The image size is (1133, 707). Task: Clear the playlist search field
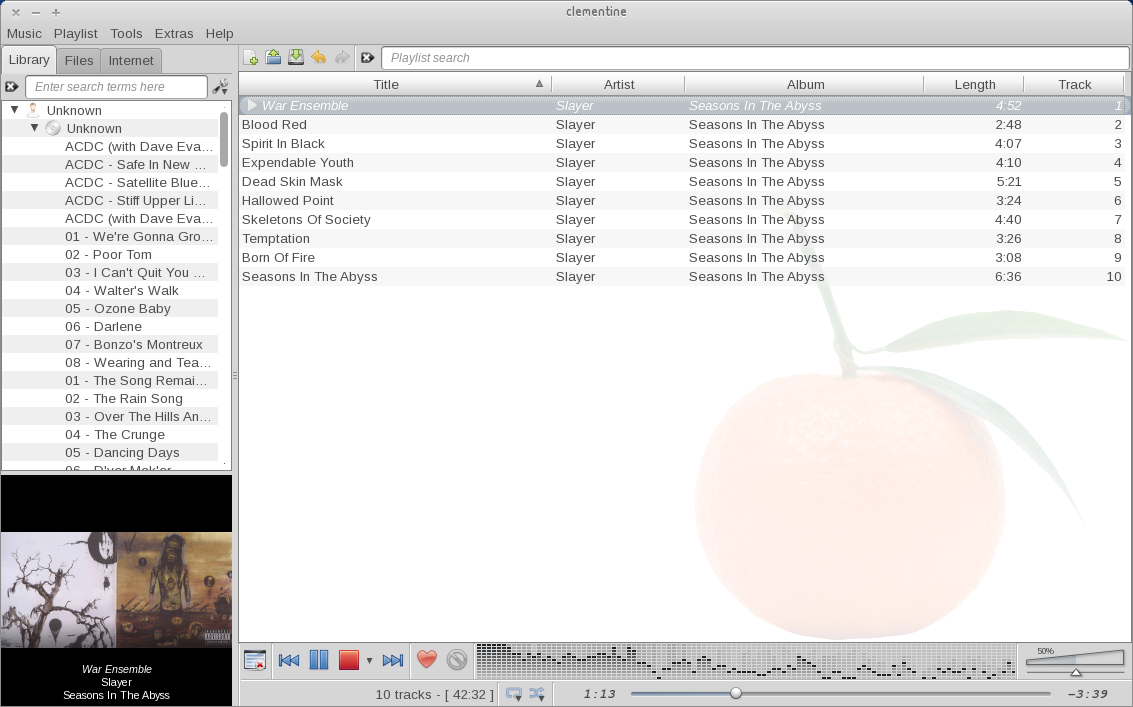[367, 58]
